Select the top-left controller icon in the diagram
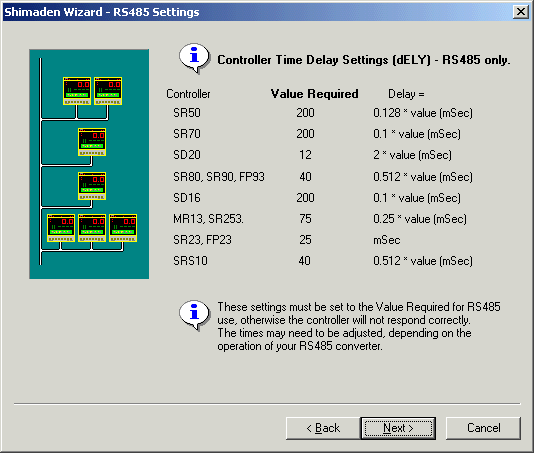534x453 pixels. [x=77, y=91]
